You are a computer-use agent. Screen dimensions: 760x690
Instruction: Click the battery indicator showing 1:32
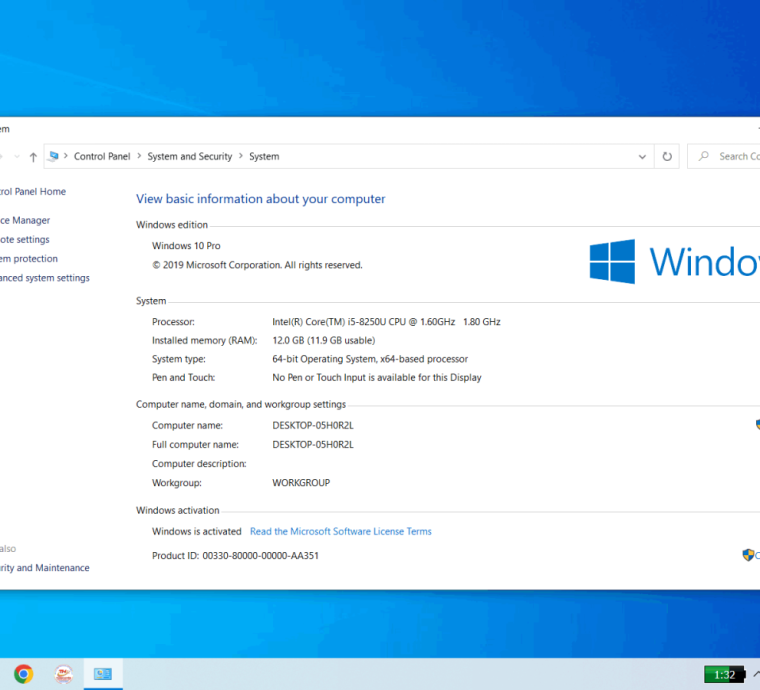725,674
